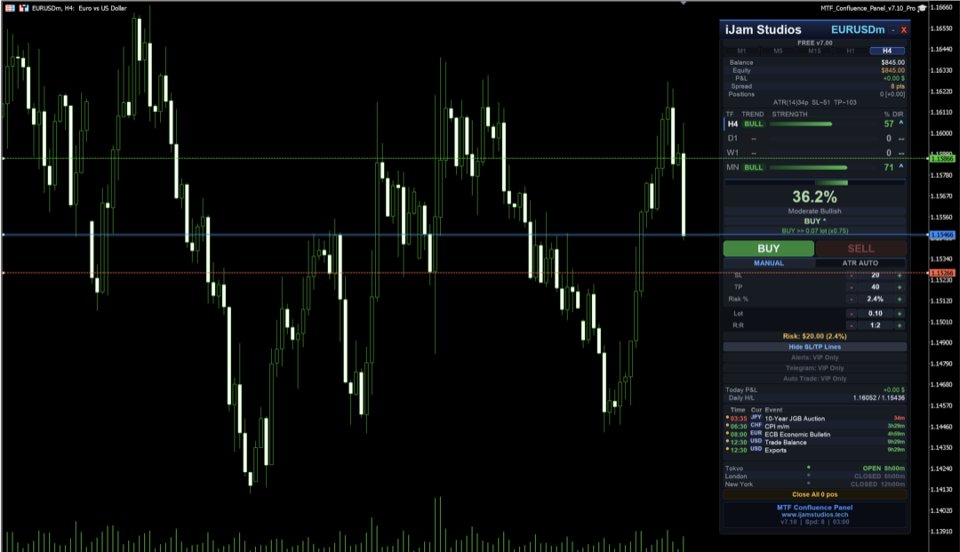This screenshot has height=552, width=960.
Task: Click the H4 direction up arrow
Action: (901, 124)
